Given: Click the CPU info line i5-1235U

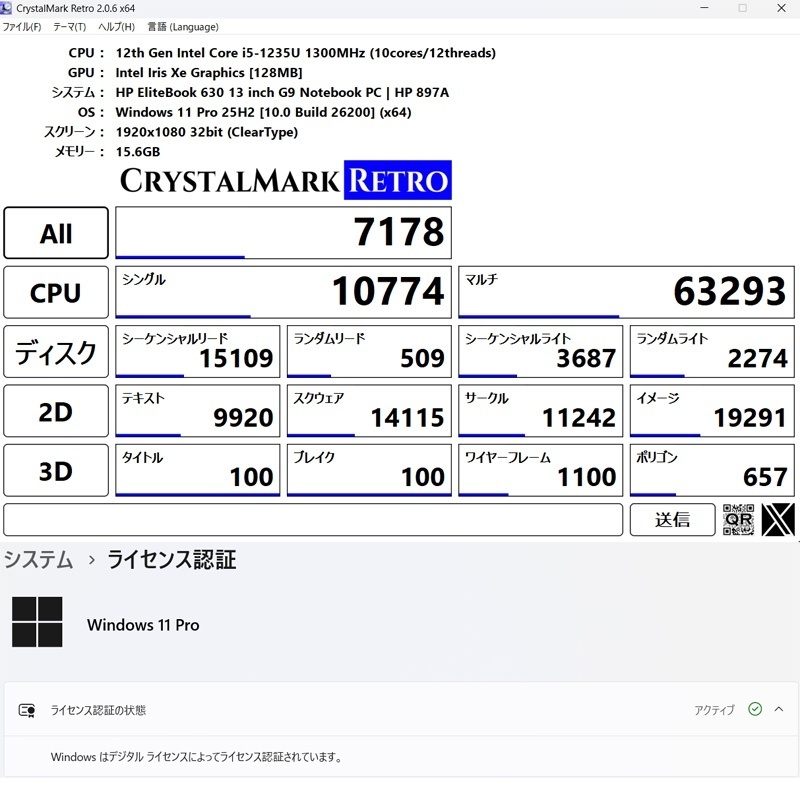Looking at the screenshot, I should point(306,53).
